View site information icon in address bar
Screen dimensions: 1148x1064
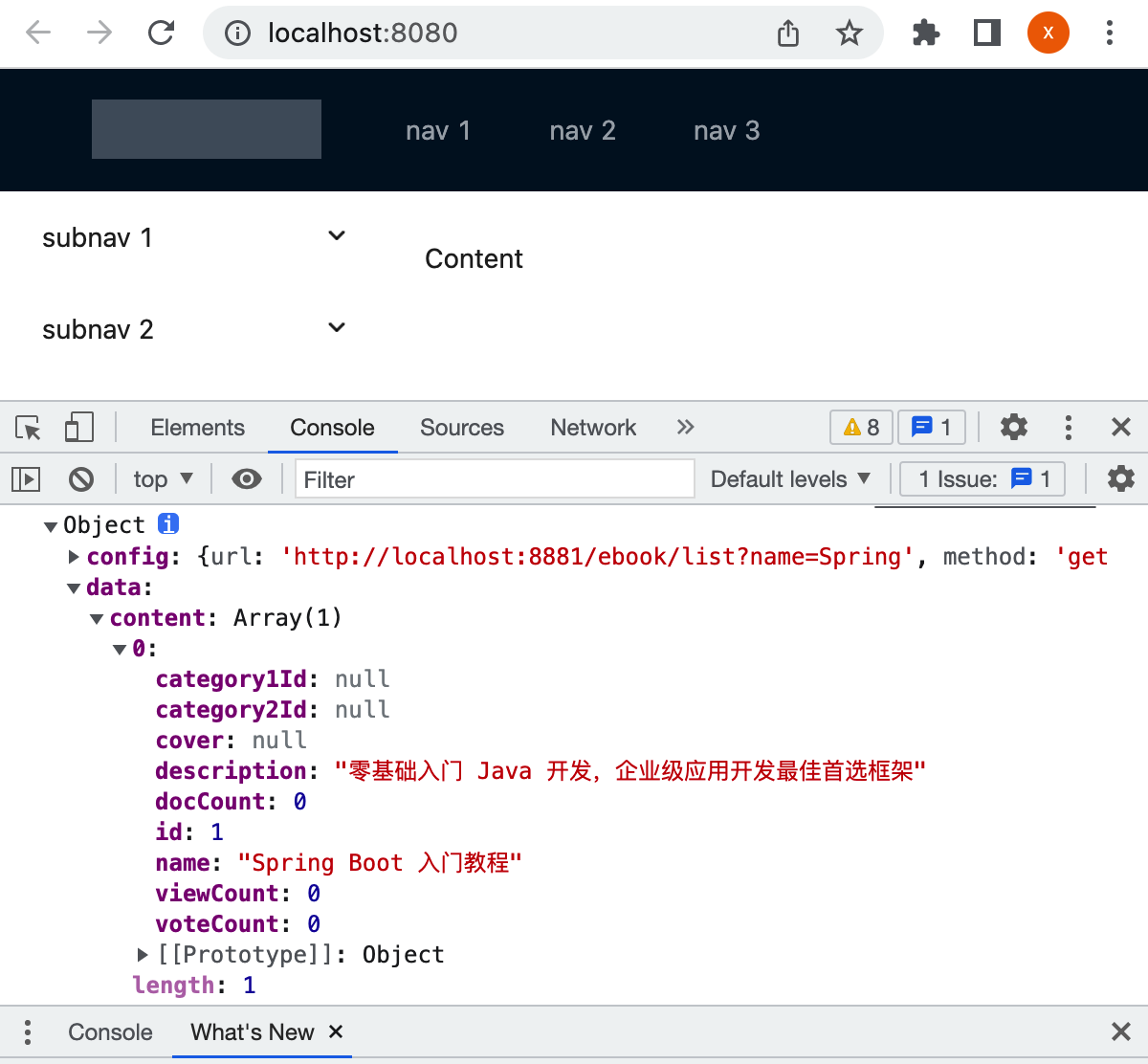(237, 33)
